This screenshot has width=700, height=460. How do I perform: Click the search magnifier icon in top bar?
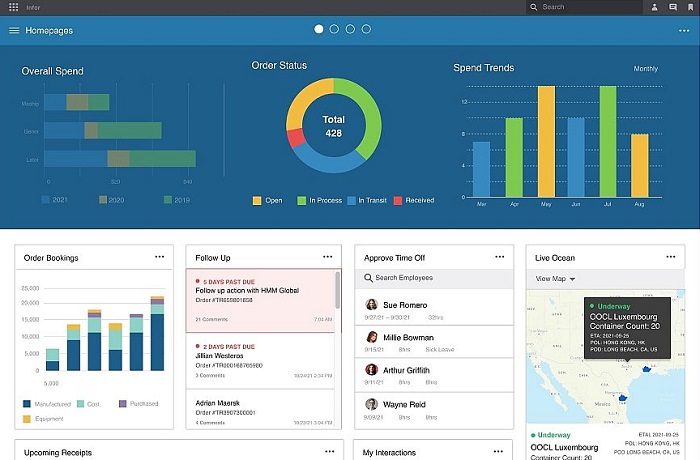[x=533, y=7]
